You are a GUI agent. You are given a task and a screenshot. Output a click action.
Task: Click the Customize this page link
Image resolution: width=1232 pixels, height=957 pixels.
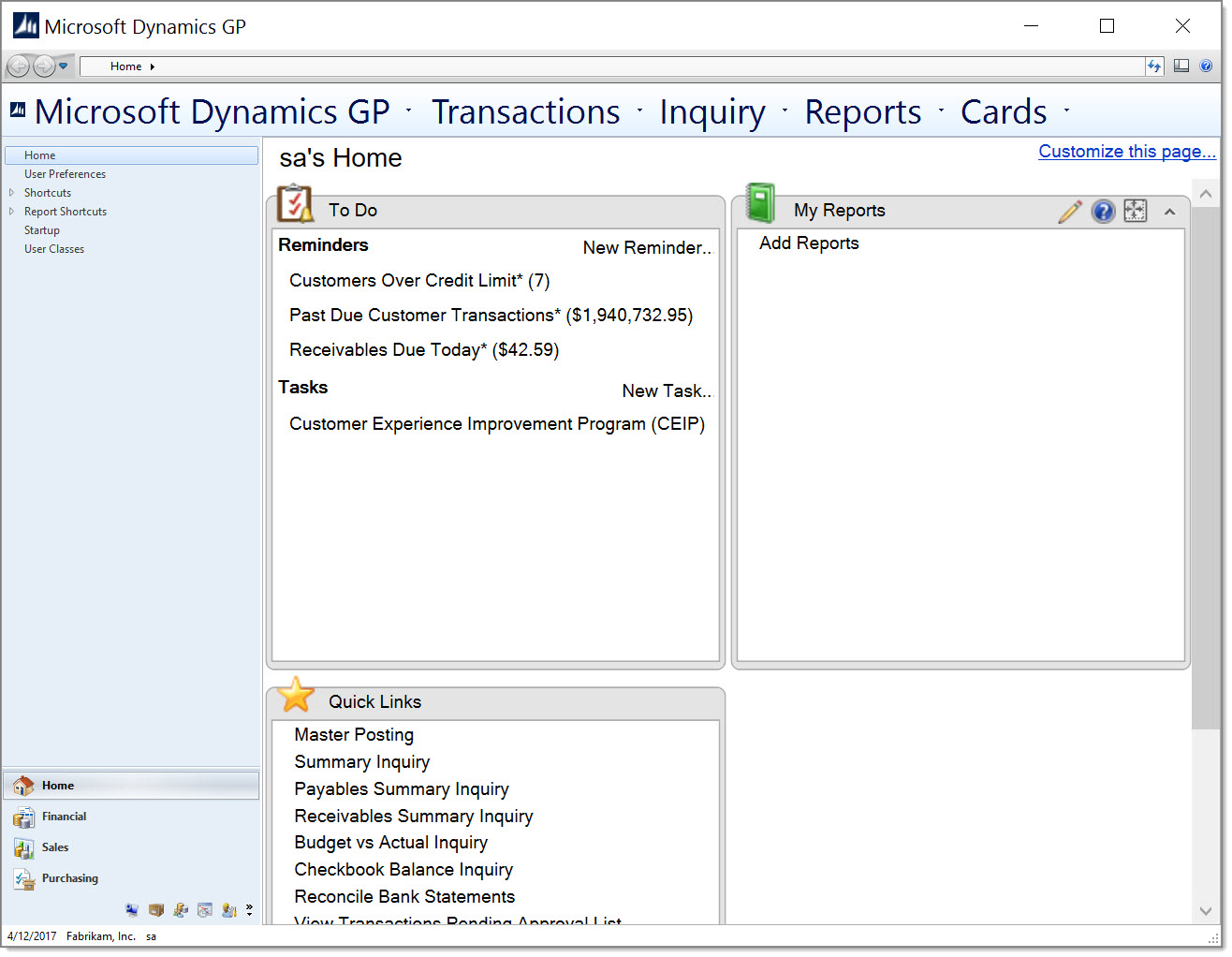[x=1127, y=152]
